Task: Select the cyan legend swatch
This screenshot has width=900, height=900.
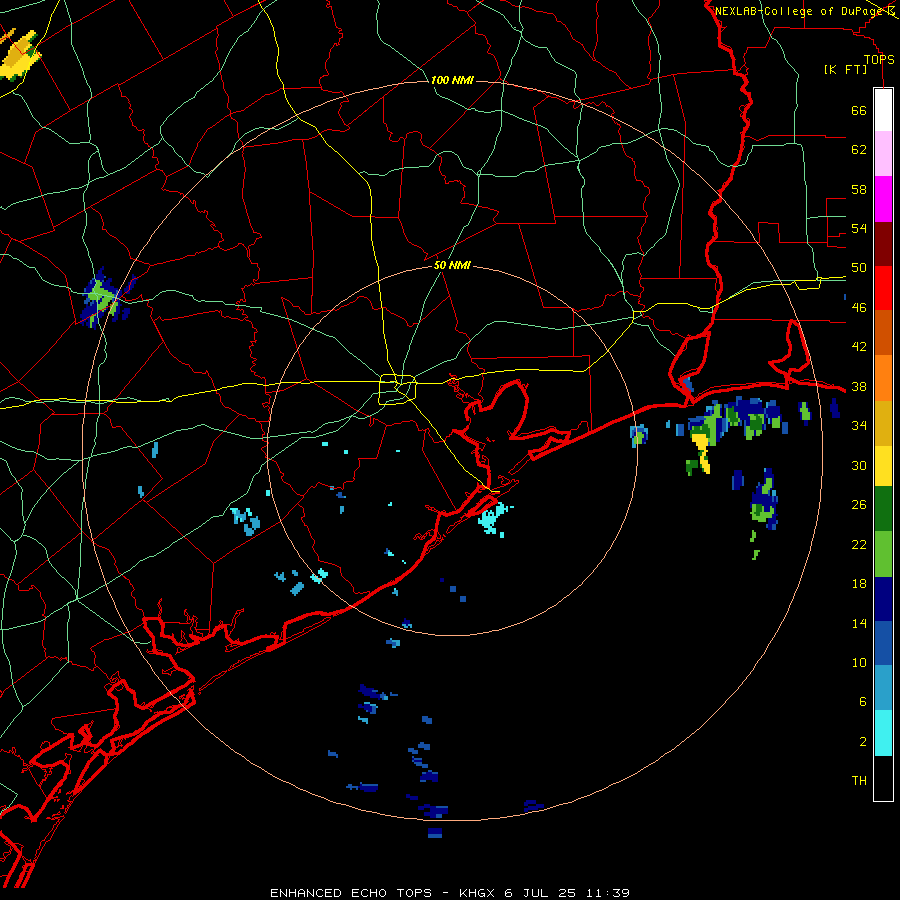Action: click(x=883, y=733)
